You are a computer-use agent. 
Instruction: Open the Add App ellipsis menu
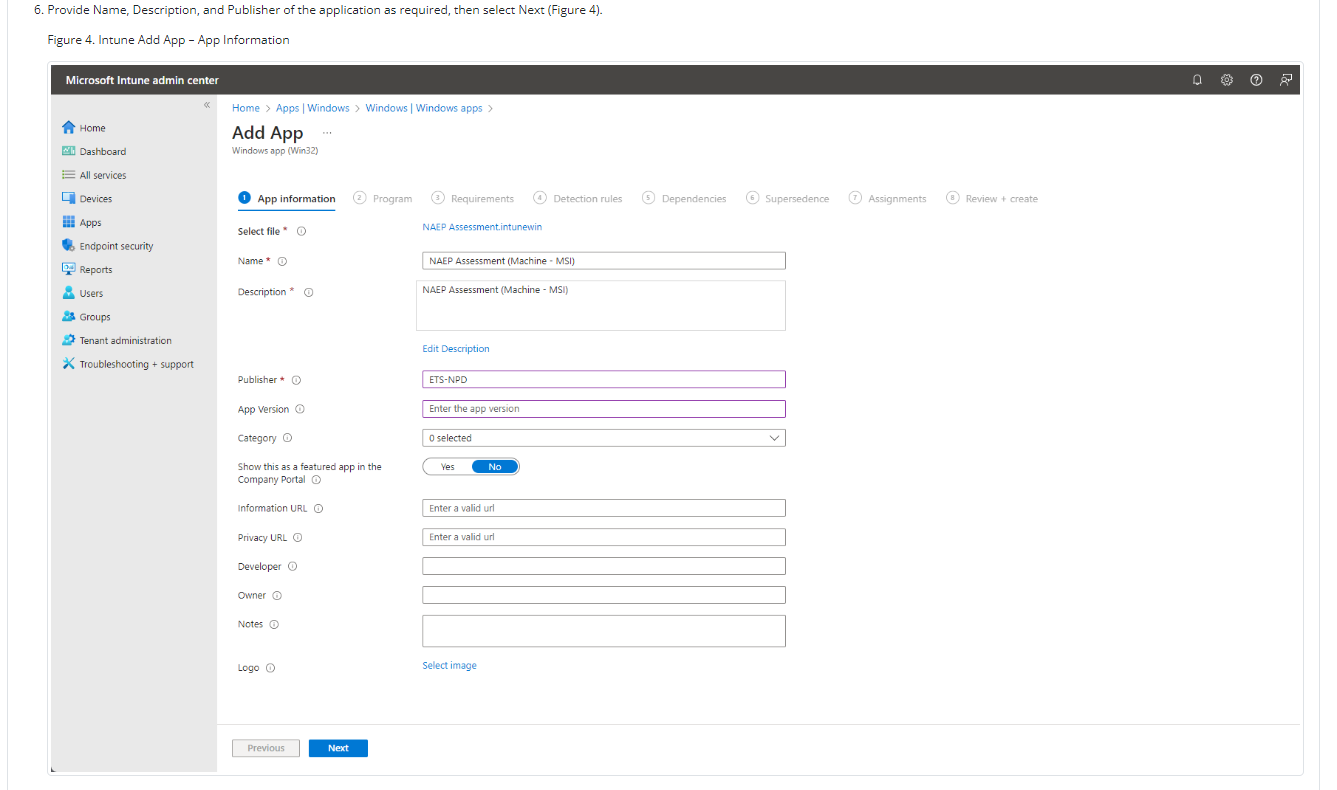pyautogui.click(x=327, y=133)
